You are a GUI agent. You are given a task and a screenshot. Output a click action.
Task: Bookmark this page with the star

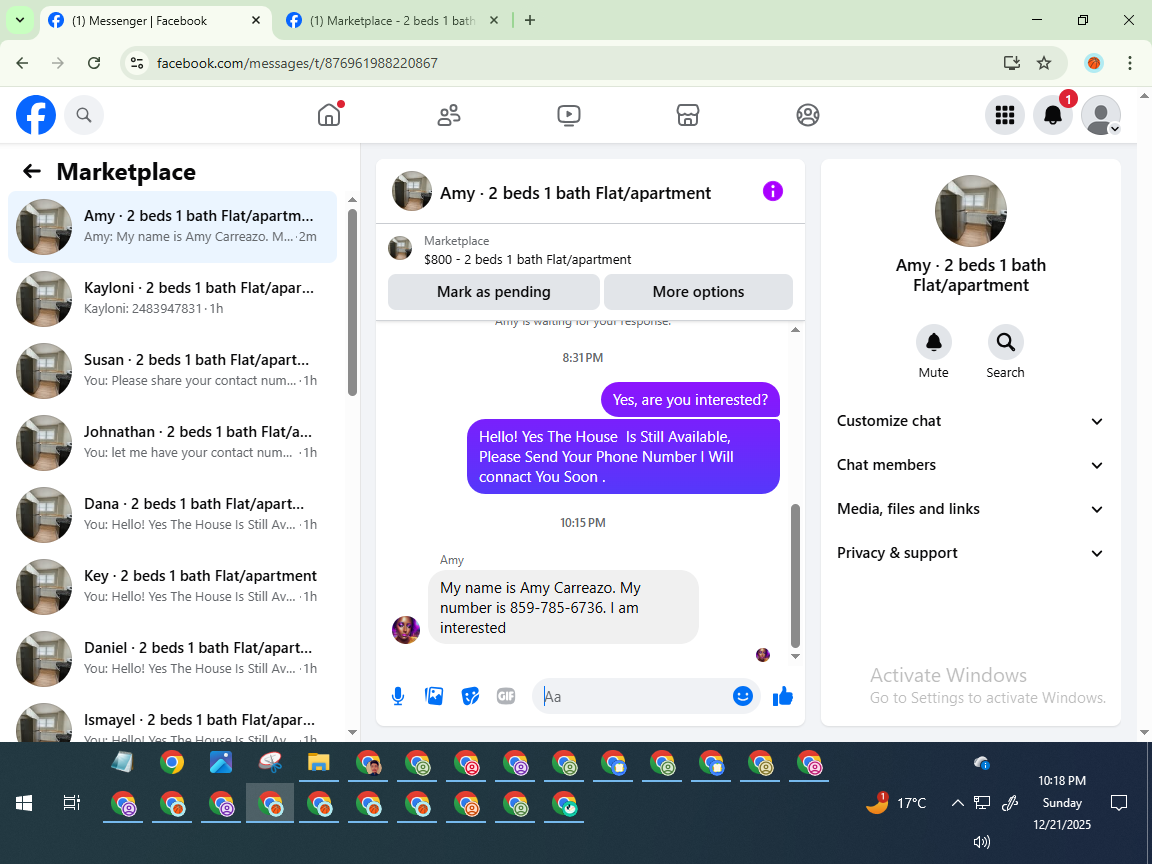(1043, 63)
